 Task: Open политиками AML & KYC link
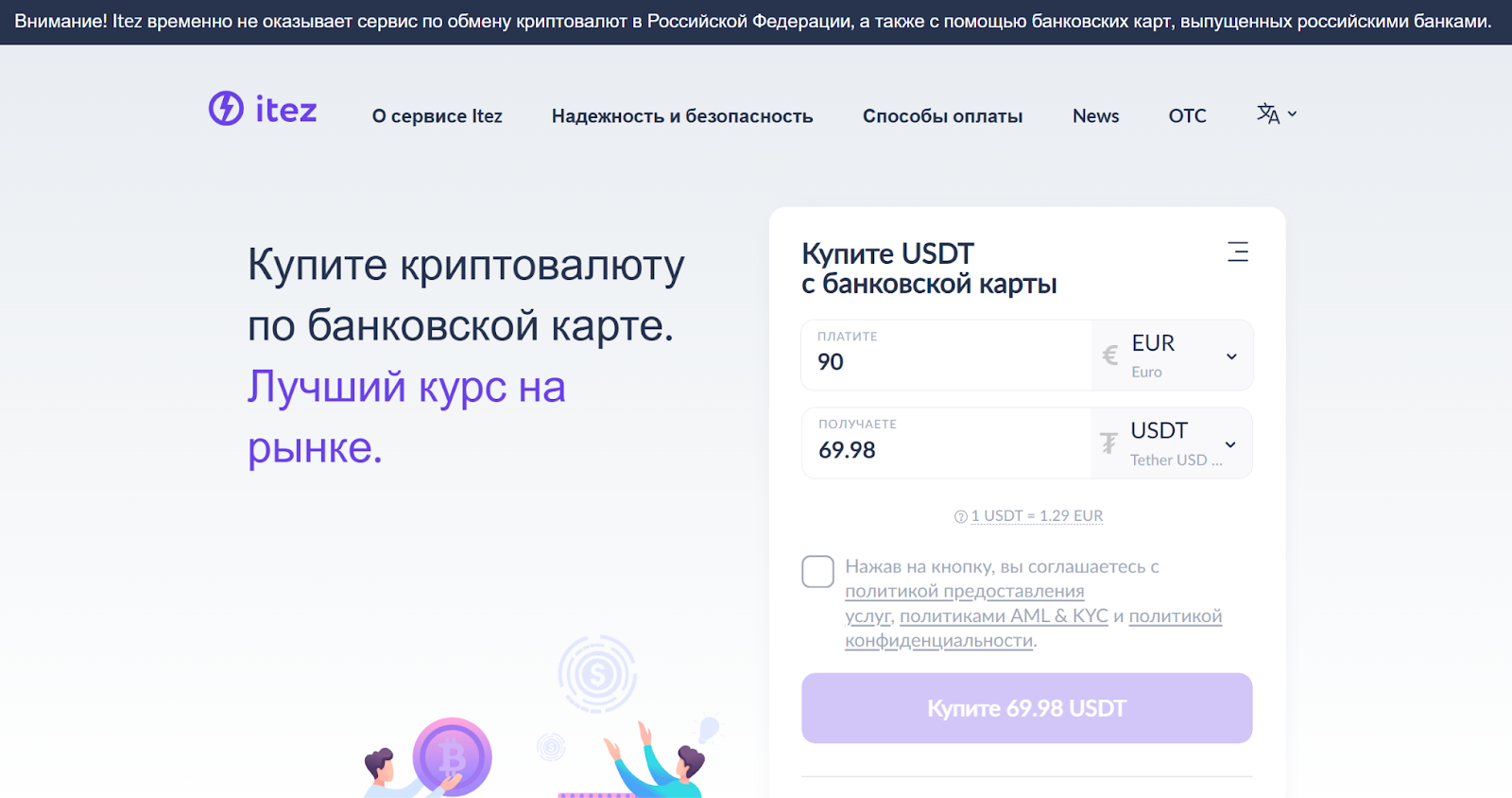[1004, 616]
